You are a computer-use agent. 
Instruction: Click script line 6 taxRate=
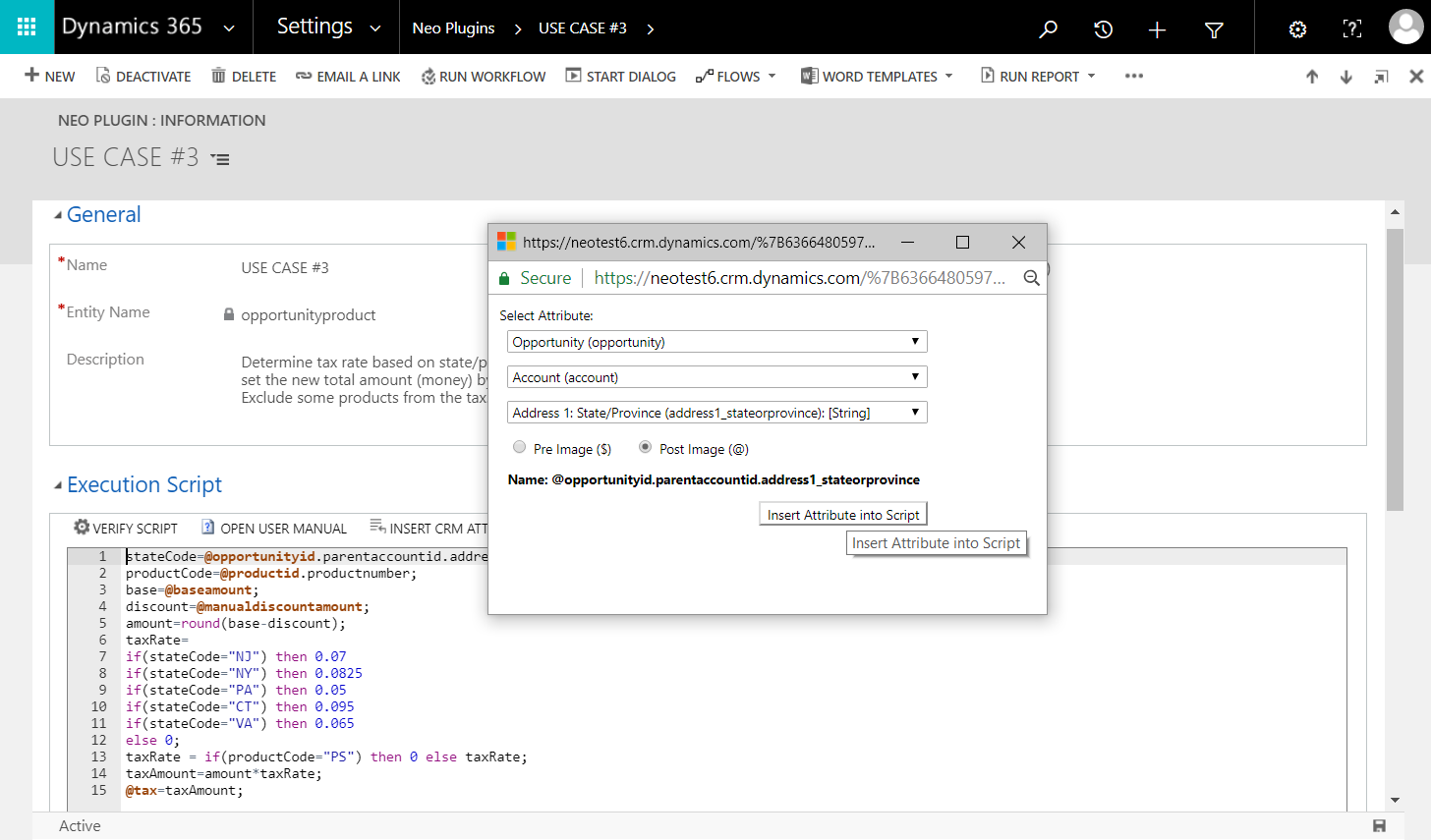tap(157, 640)
